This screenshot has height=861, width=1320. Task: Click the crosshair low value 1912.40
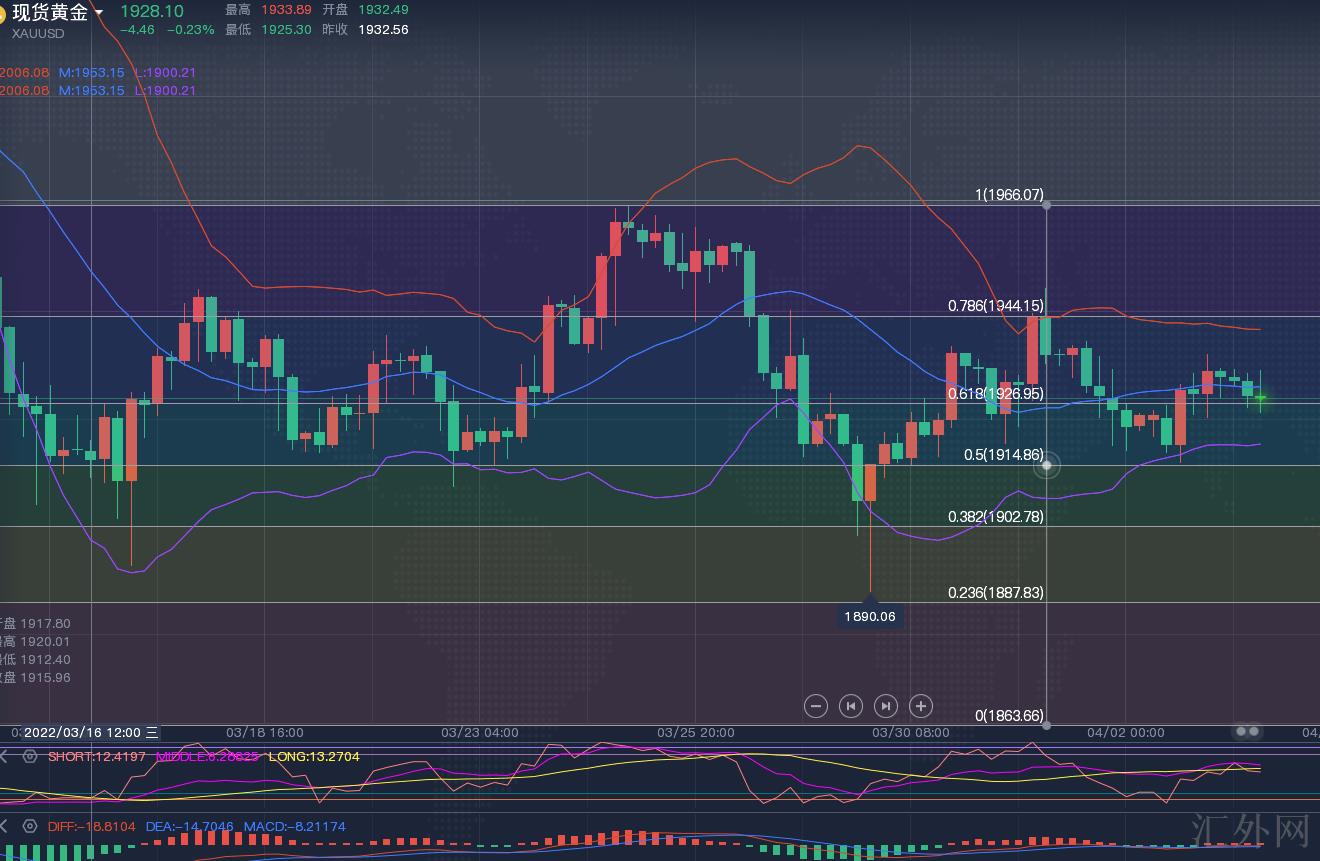pyautogui.click(x=45, y=660)
